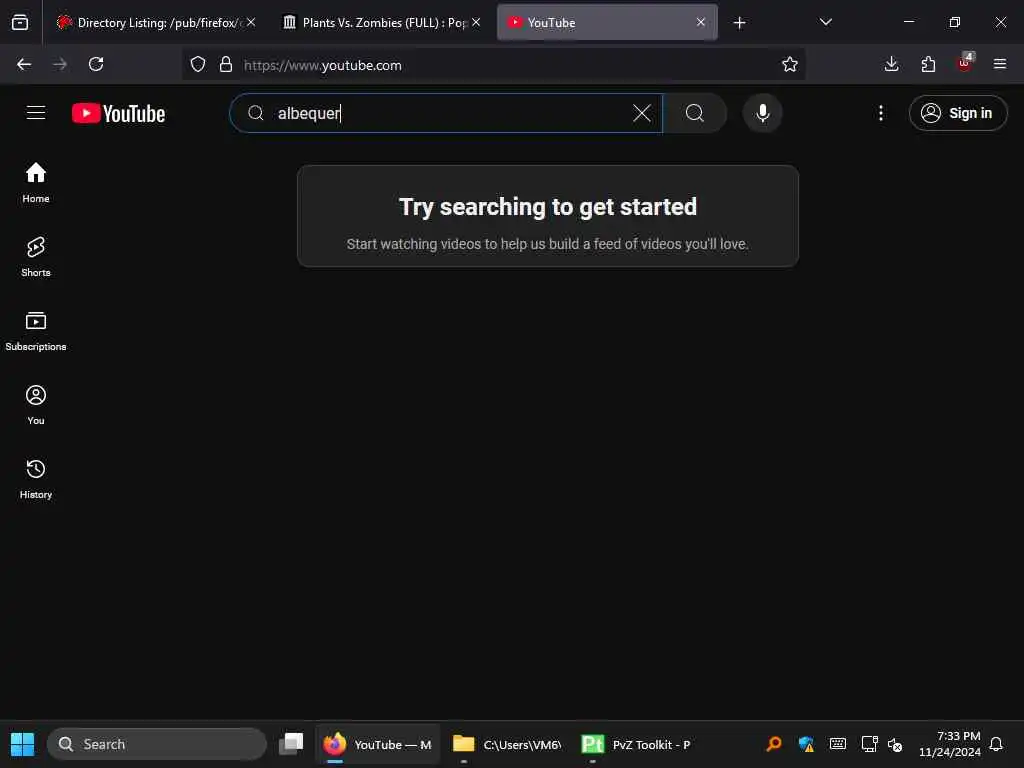Click the muted volume tray icon
This screenshot has width=1024, height=768.
[895, 744]
